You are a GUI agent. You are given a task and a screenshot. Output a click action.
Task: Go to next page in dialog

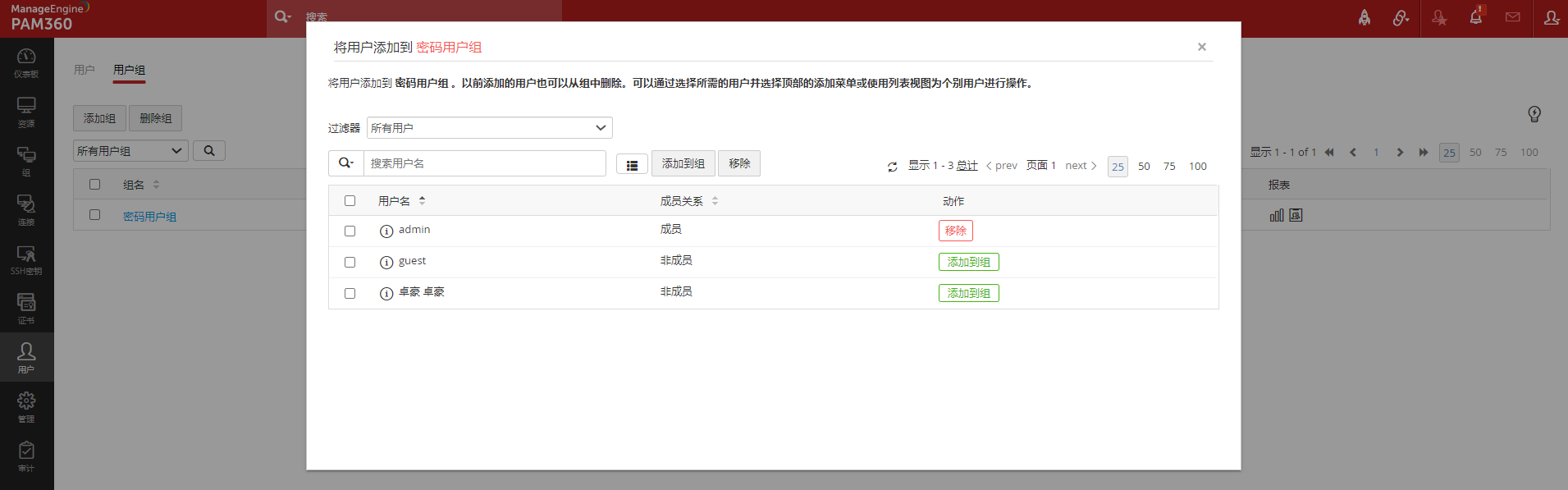pyautogui.click(x=1081, y=166)
